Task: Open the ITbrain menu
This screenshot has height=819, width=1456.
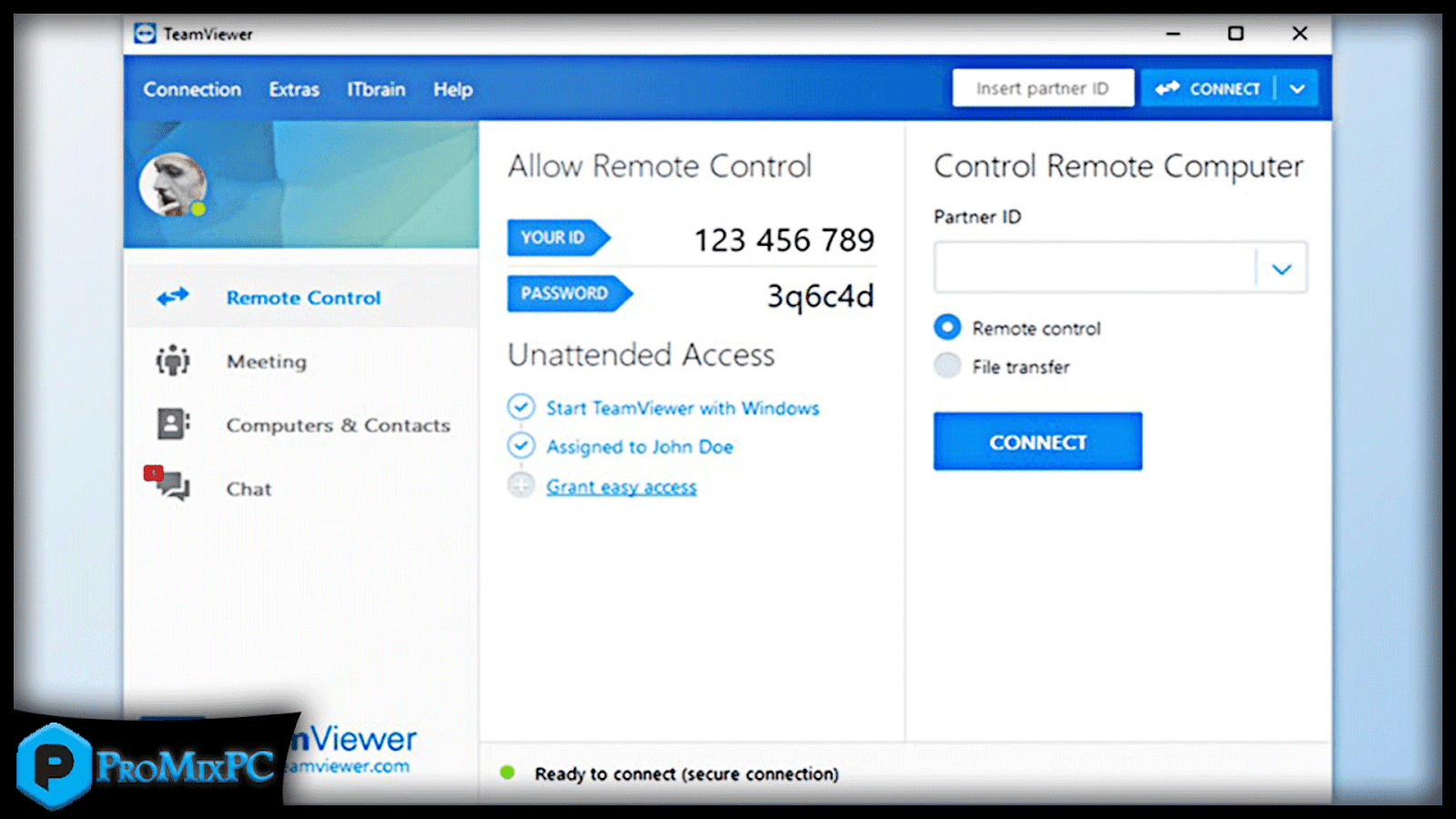Action: point(376,89)
